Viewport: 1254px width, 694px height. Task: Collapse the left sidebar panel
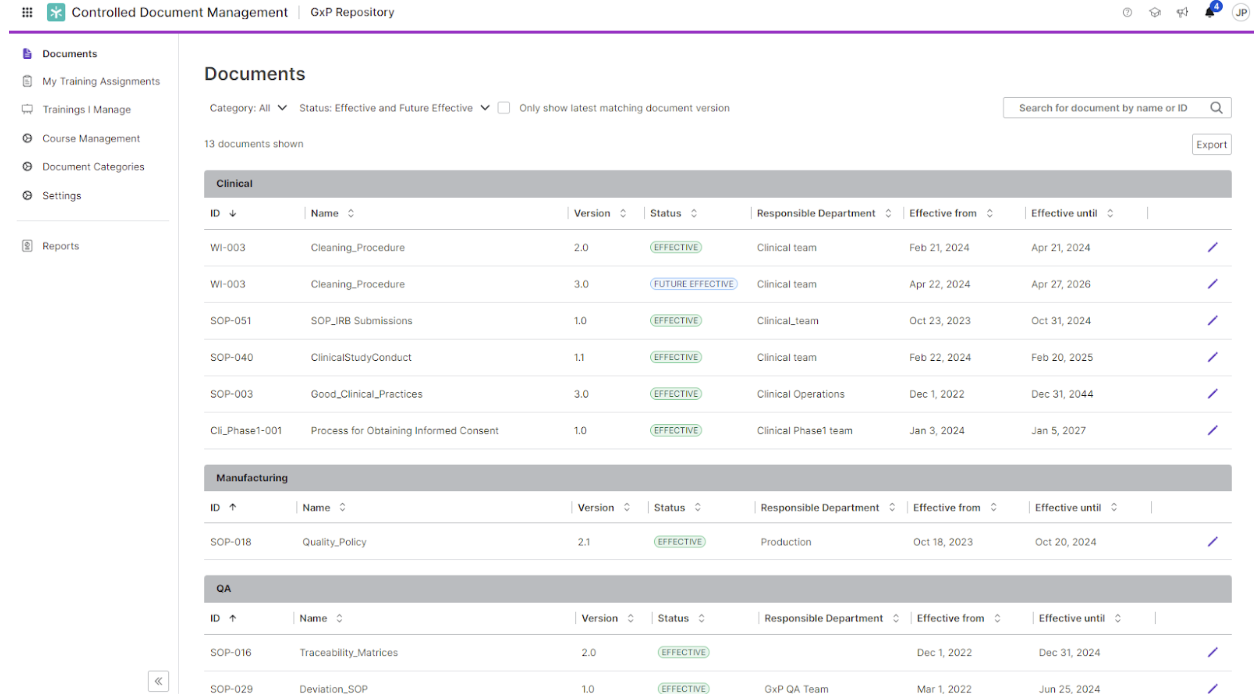[x=158, y=681]
